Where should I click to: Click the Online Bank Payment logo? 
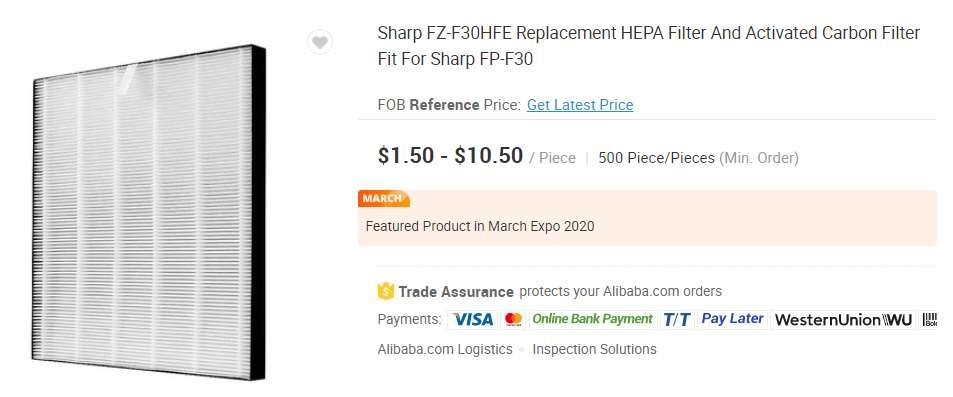click(x=592, y=319)
